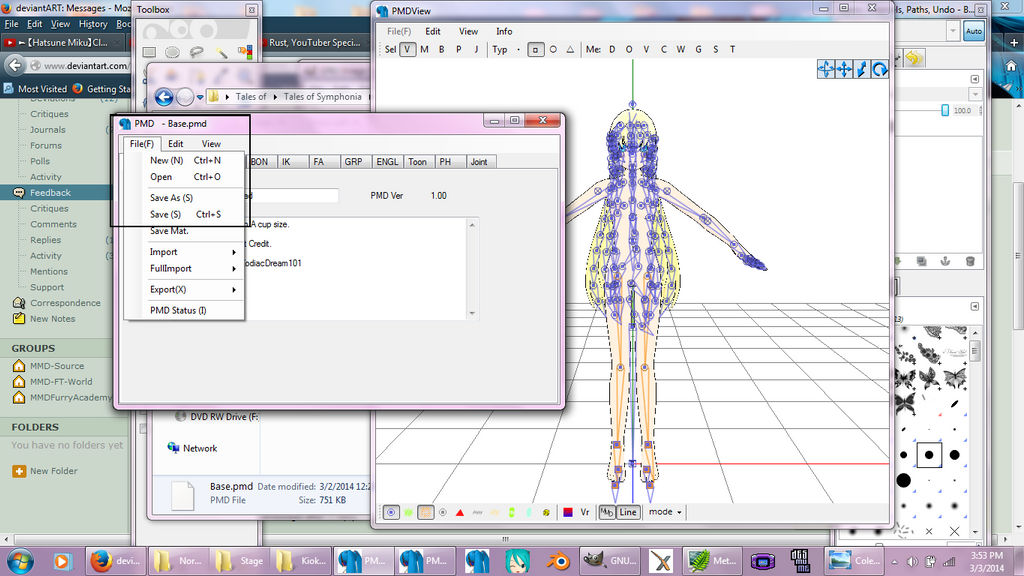Toggle the V selection mode button

point(408,49)
